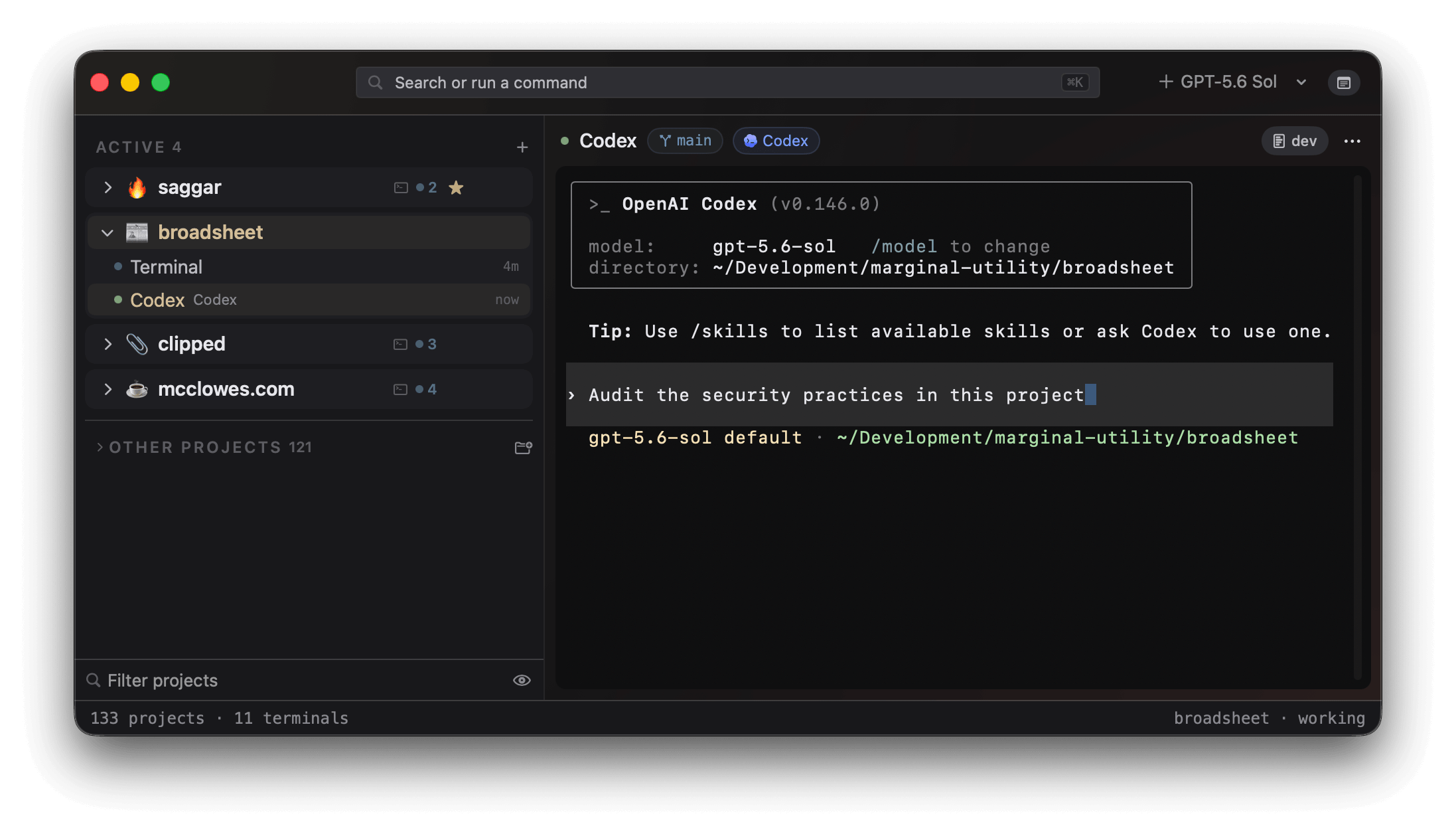Click '133 projects' in status bar
This screenshot has width=1456, height=834.
tap(147, 718)
